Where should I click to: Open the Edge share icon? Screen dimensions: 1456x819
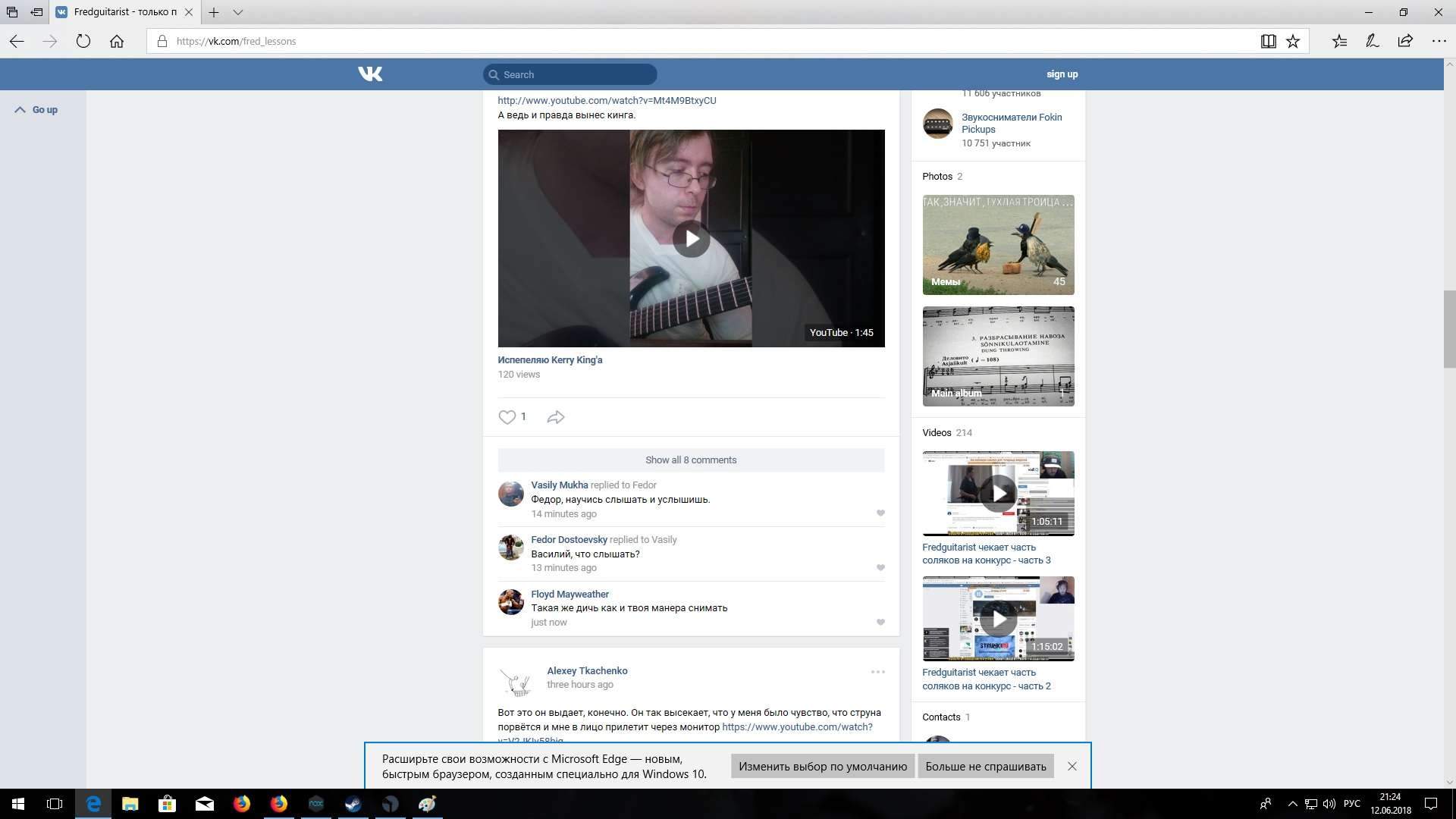[1405, 41]
